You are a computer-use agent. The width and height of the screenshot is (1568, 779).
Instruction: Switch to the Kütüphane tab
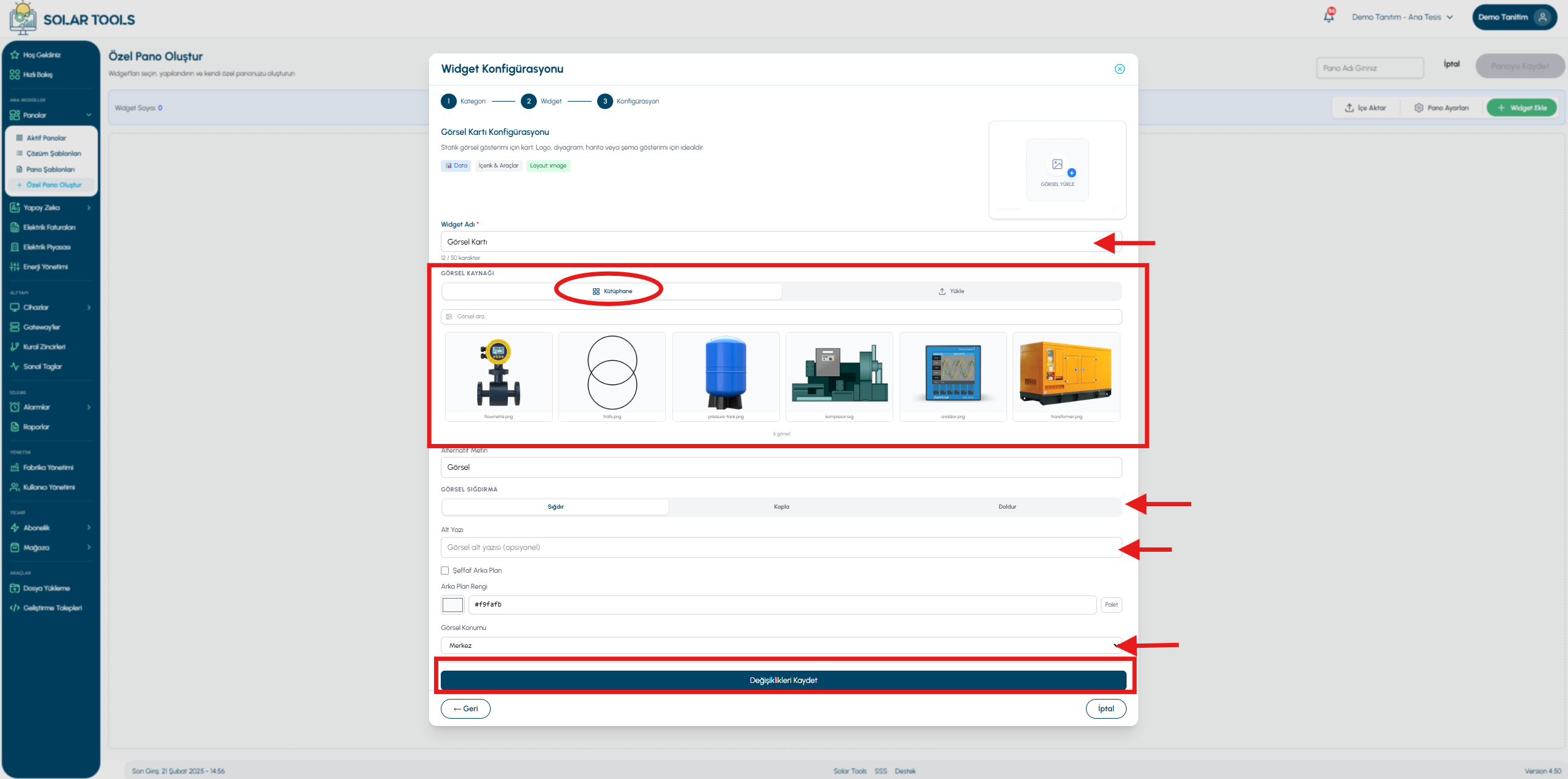(x=612, y=291)
